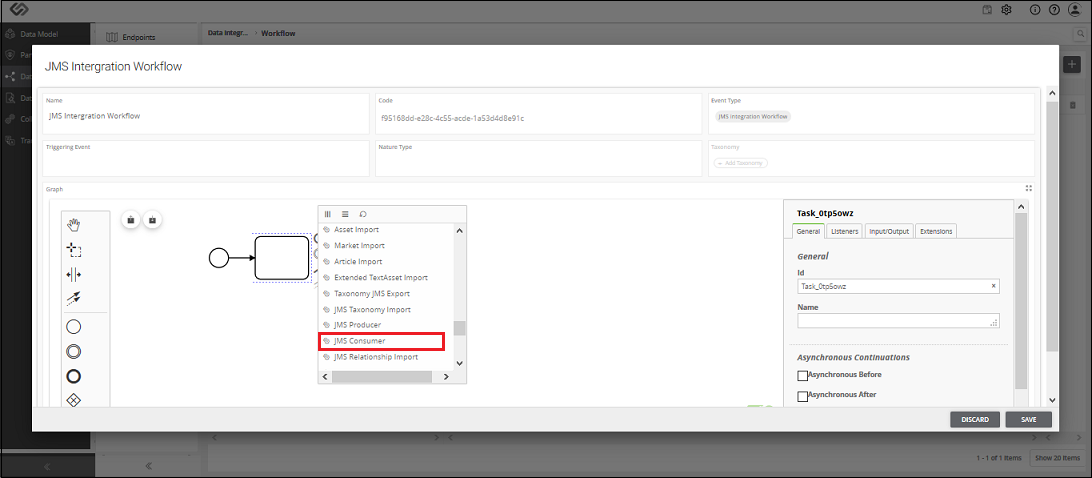Click the Code field value
This screenshot has width=1092, height=478.
(x=453, y=118)
